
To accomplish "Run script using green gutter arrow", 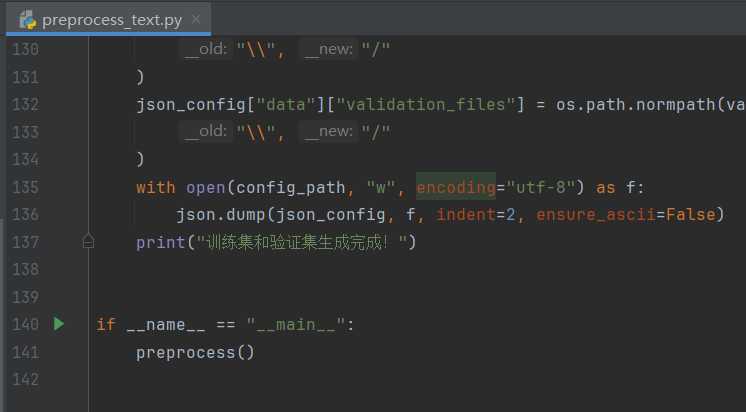I will coord(59,324).
